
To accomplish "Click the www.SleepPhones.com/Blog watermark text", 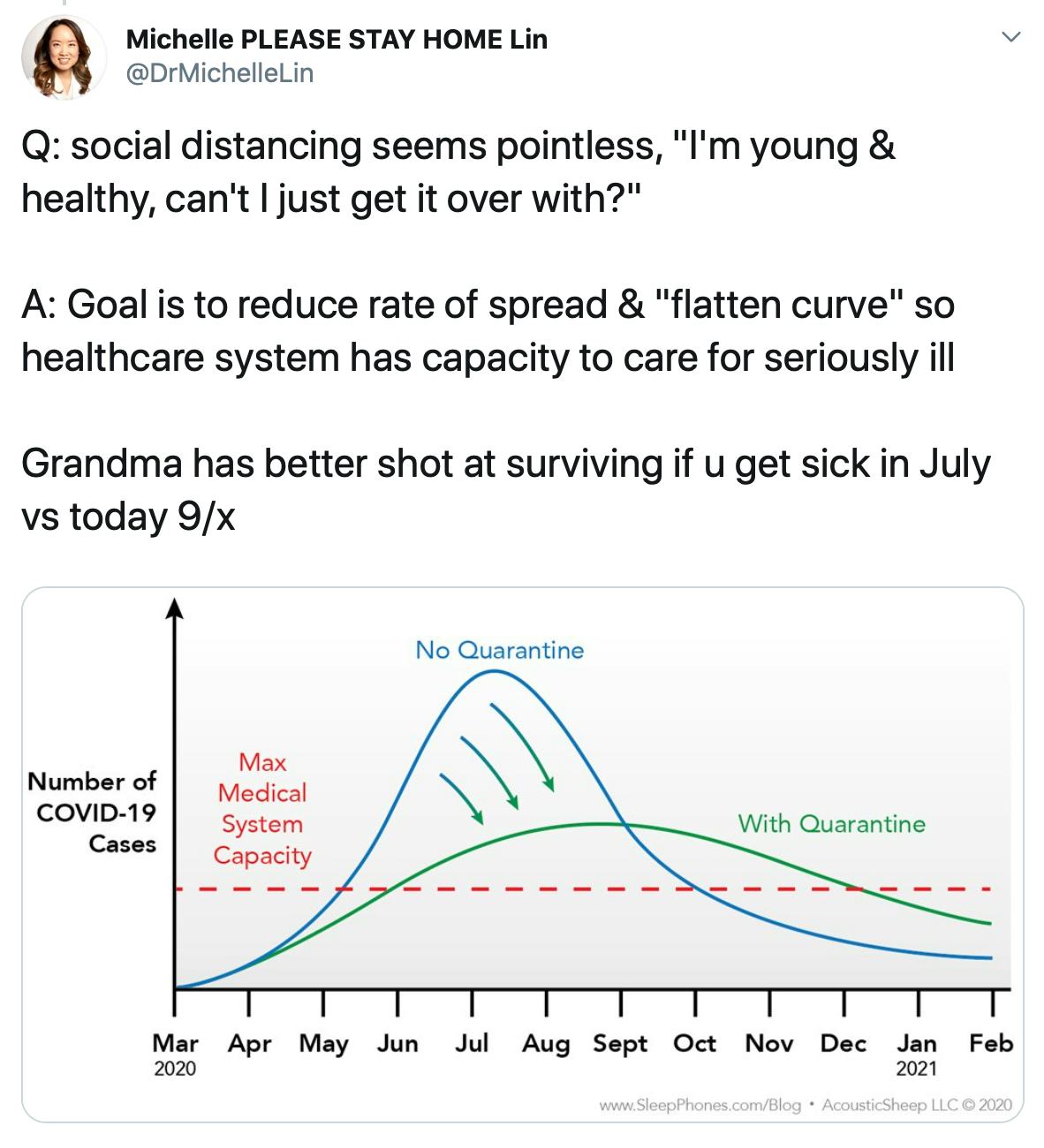I will (x=700, y=1106).
